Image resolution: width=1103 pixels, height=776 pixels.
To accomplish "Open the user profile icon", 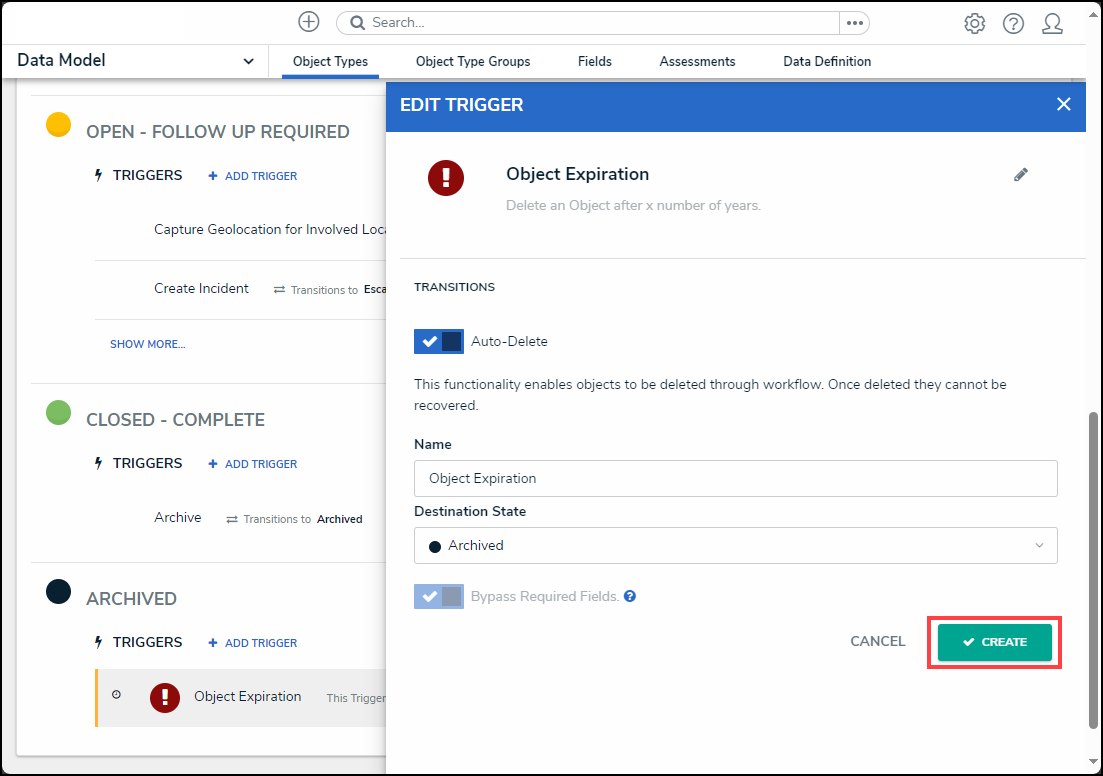I will (1052, 23).
